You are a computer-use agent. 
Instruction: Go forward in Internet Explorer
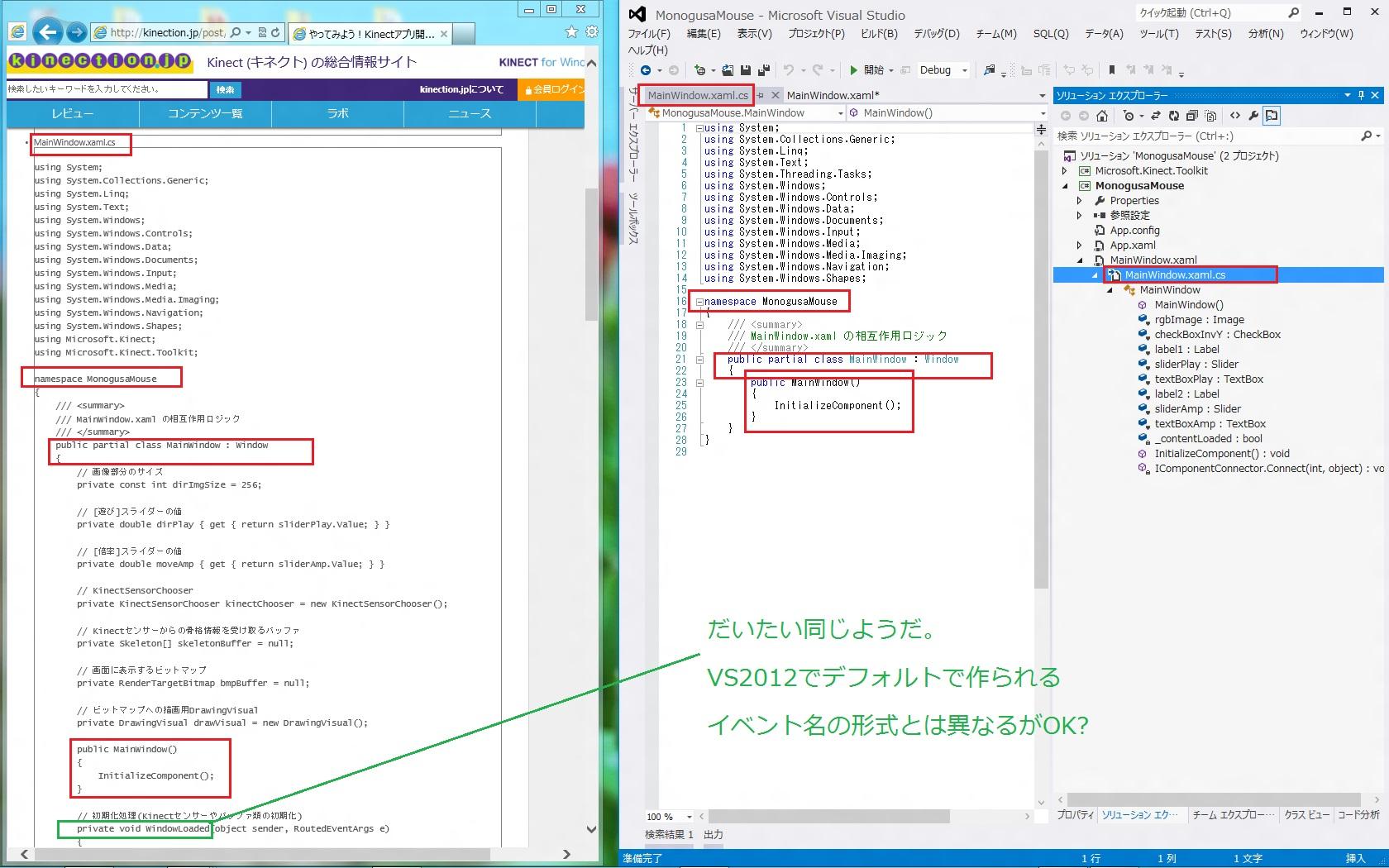76,32
